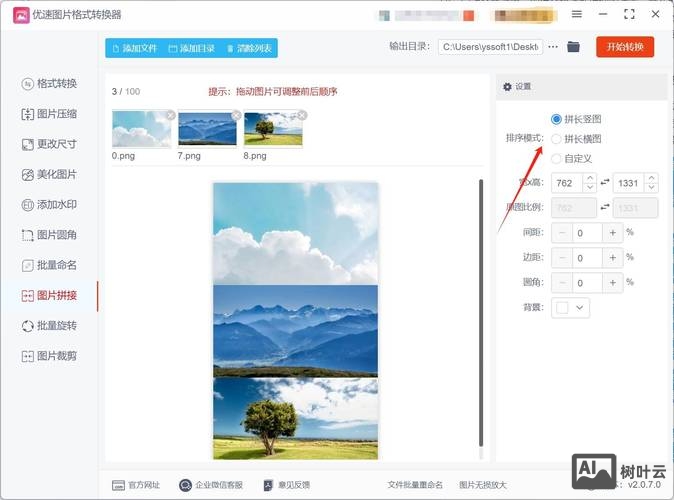
Task: Click the width field showing 762
Action: coord(567,183)
